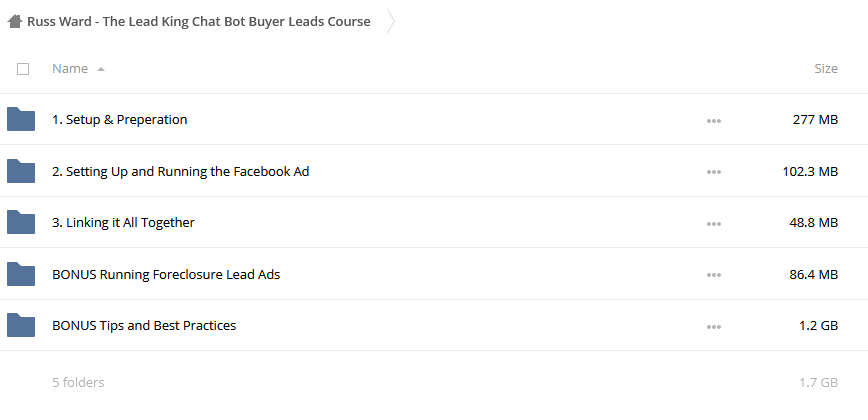Image resolution: width=868 pixels, height=420 pixels.
Task: Toggle the sort arrow next to Name
Action: click(x=101, y=69)
